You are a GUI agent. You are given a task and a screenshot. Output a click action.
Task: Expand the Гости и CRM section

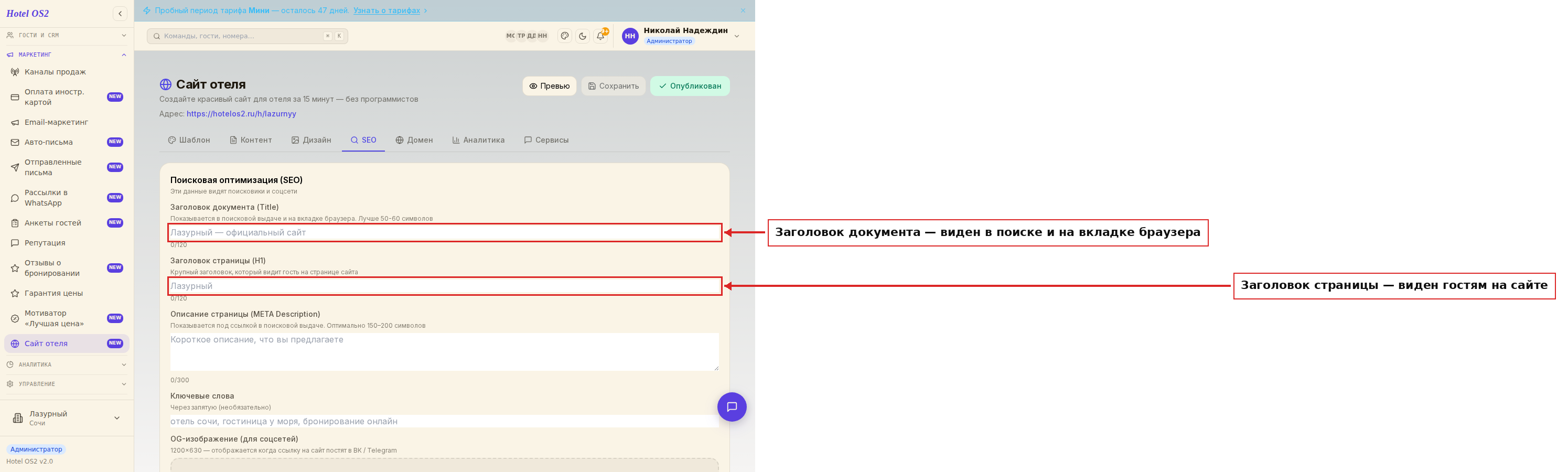[x=67, y=35]
